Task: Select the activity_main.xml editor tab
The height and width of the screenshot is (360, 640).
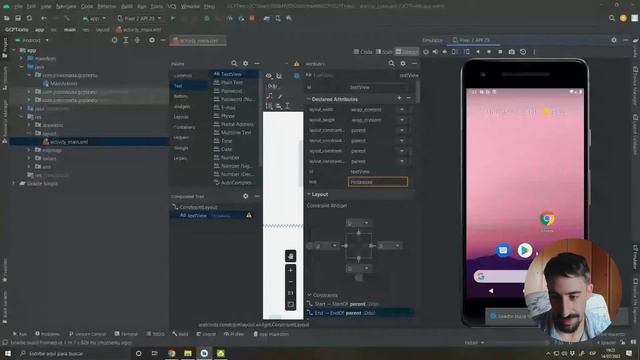Action: pos(198,40)
